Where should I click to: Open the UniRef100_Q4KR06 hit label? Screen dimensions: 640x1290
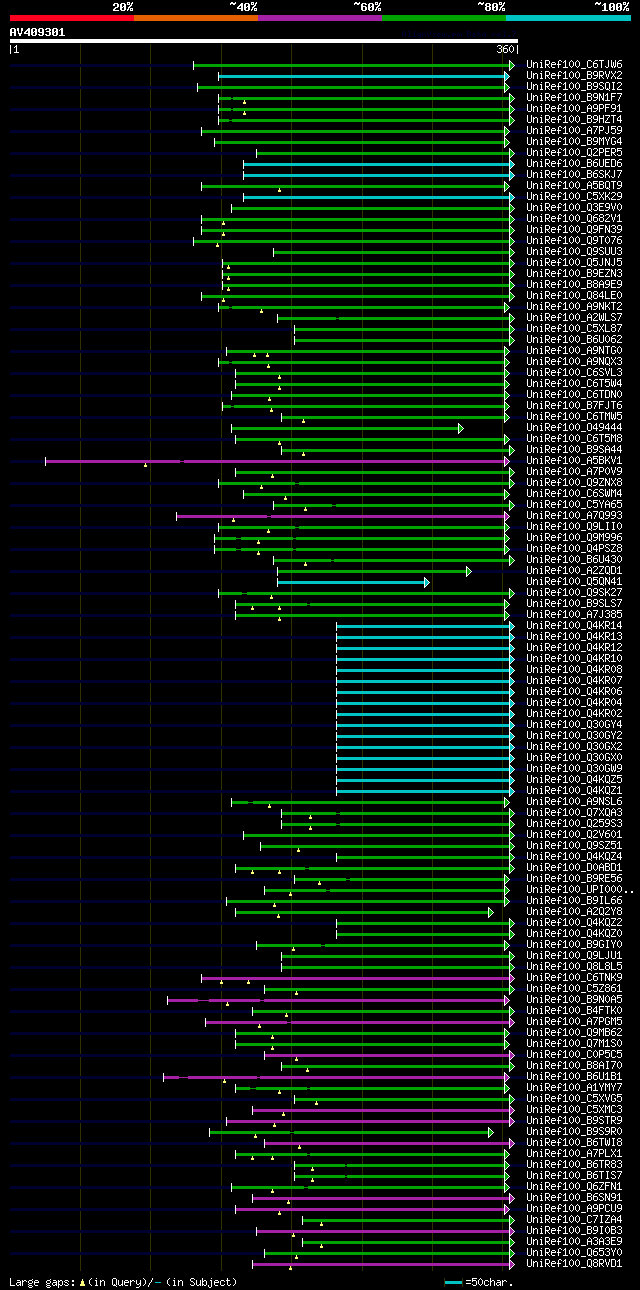pyautogui.click(x=573, y=692)
